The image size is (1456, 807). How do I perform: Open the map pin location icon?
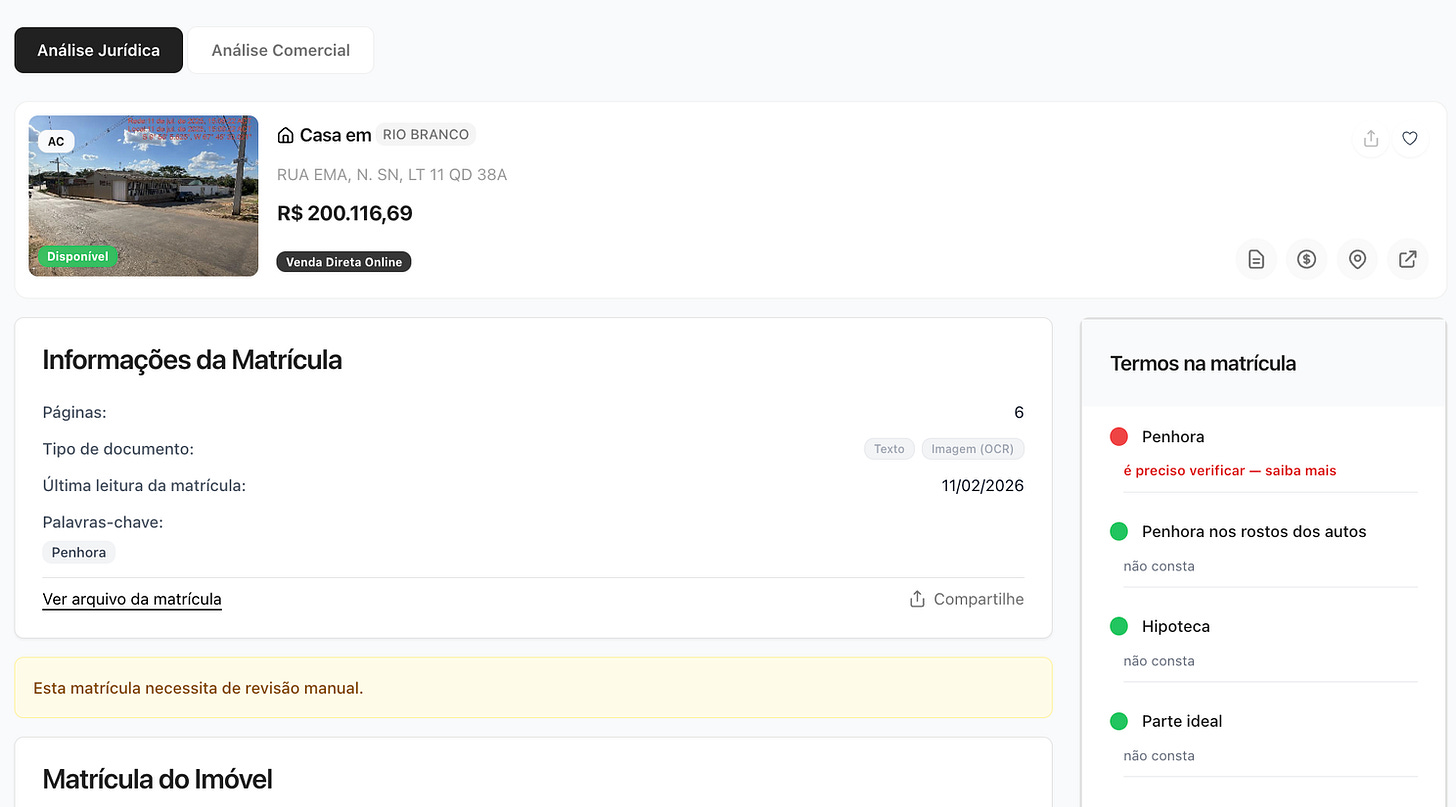(x=1357, y=259)
